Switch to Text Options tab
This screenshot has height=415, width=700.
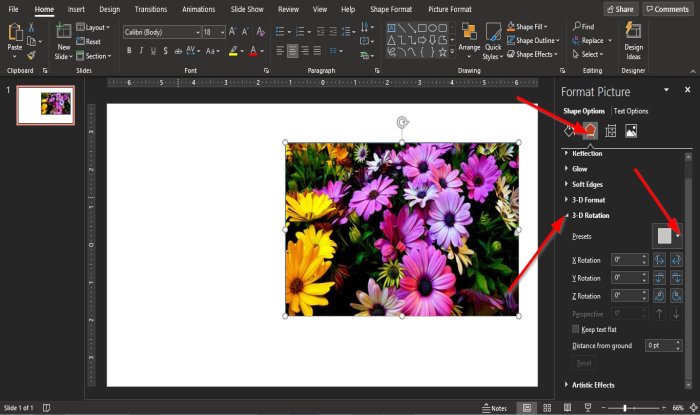[x=630, y=111]
